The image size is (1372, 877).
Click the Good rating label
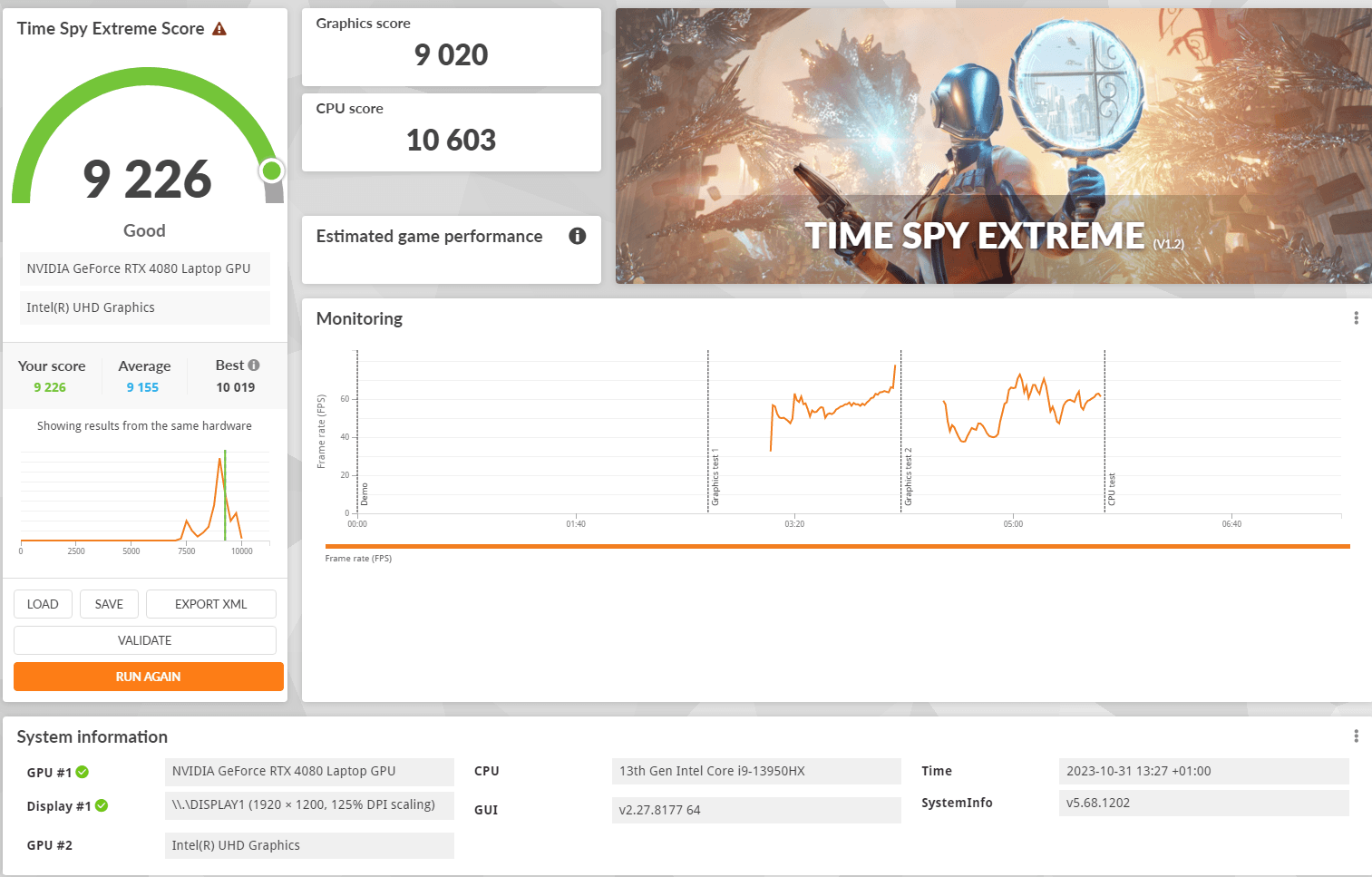pyautogui.click(x=144, y=230)
